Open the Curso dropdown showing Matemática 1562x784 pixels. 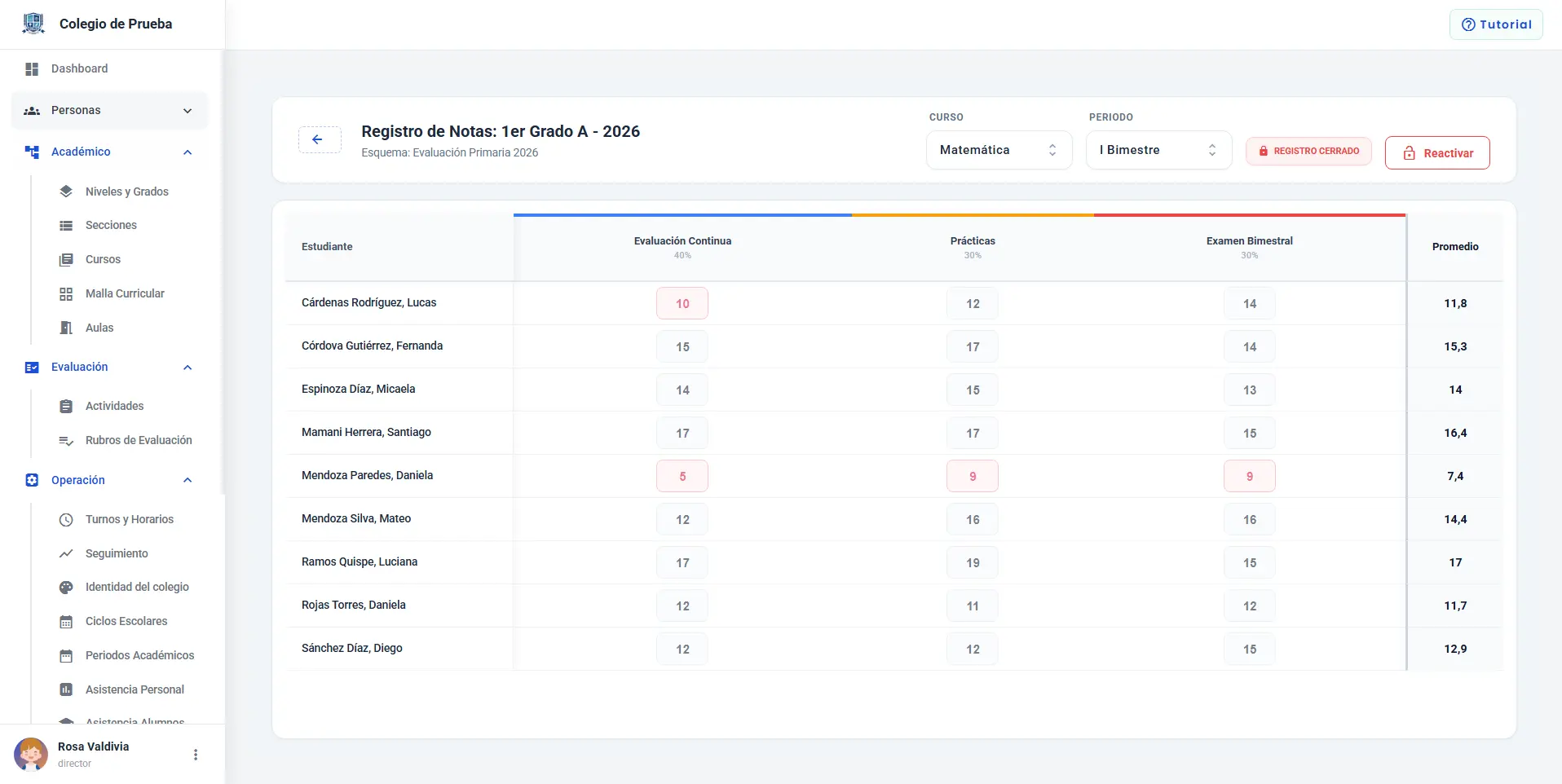pos(999,150)
